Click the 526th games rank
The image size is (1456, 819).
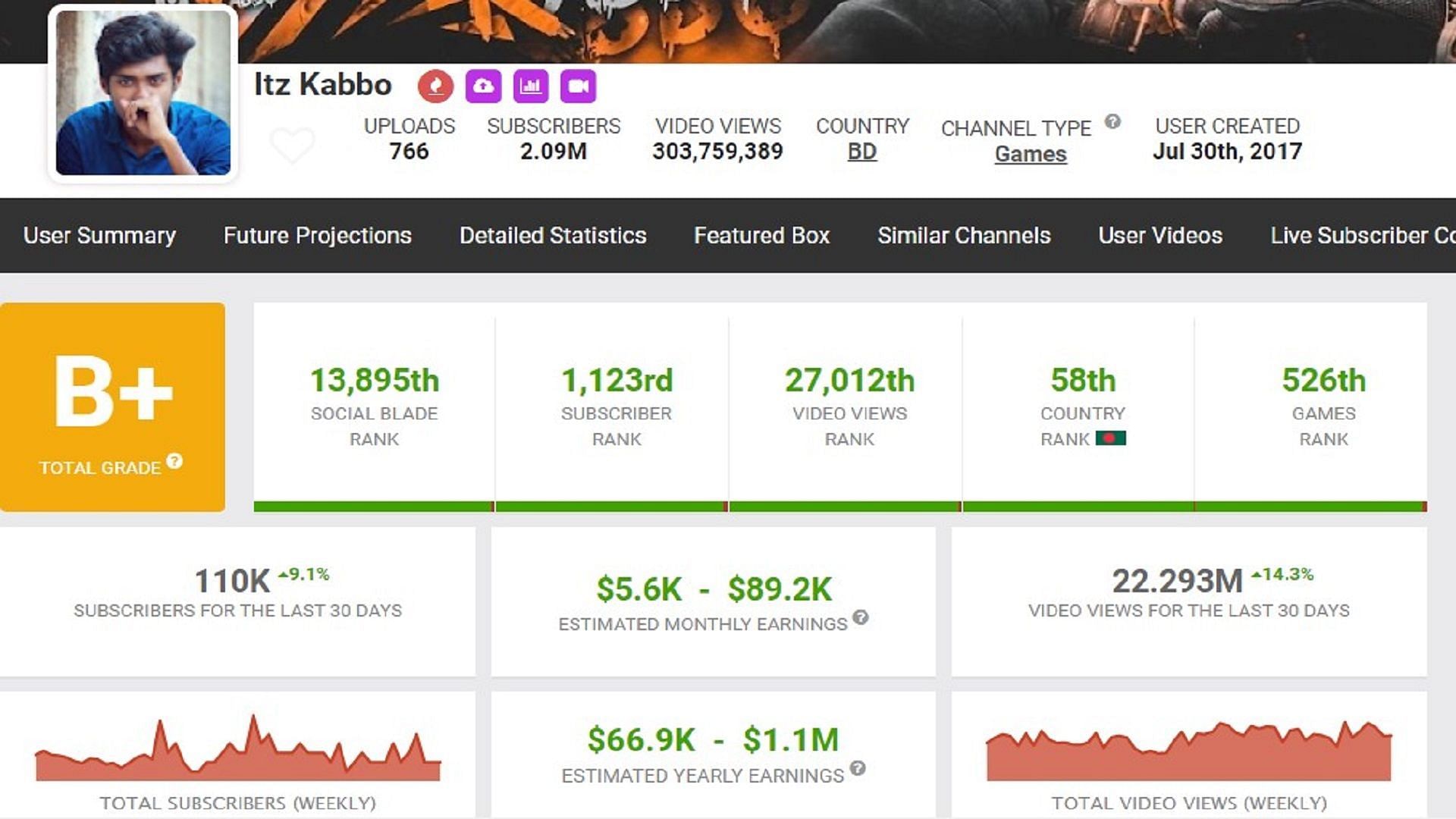[1323, 380]
